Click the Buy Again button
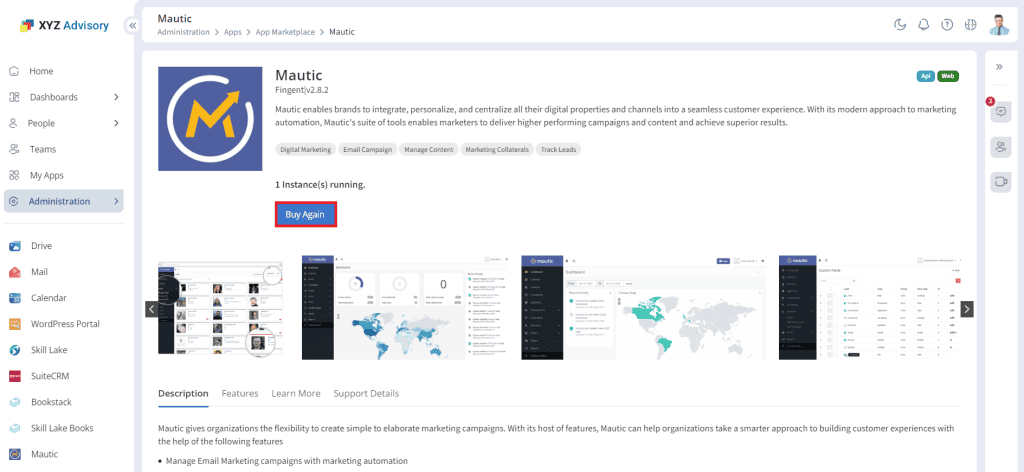 tap(306, 214)
